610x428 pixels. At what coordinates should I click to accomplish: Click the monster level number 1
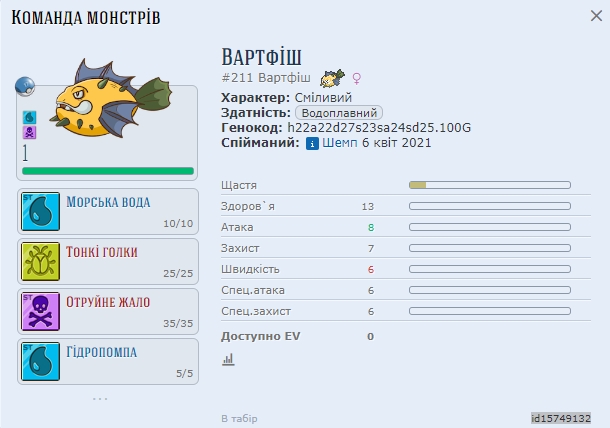25,153
